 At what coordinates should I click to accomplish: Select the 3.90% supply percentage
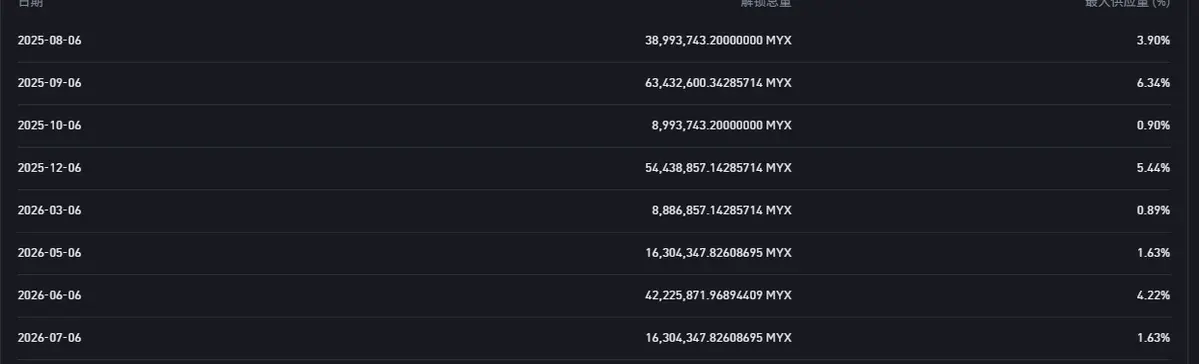click(1153, 41)
